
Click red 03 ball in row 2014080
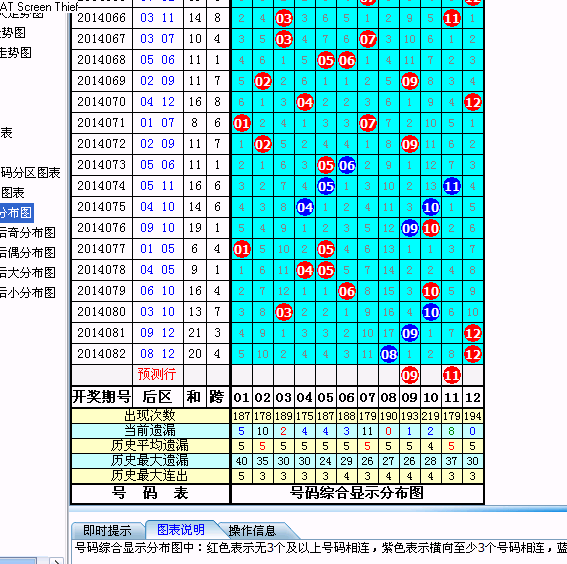pos(284,312)
